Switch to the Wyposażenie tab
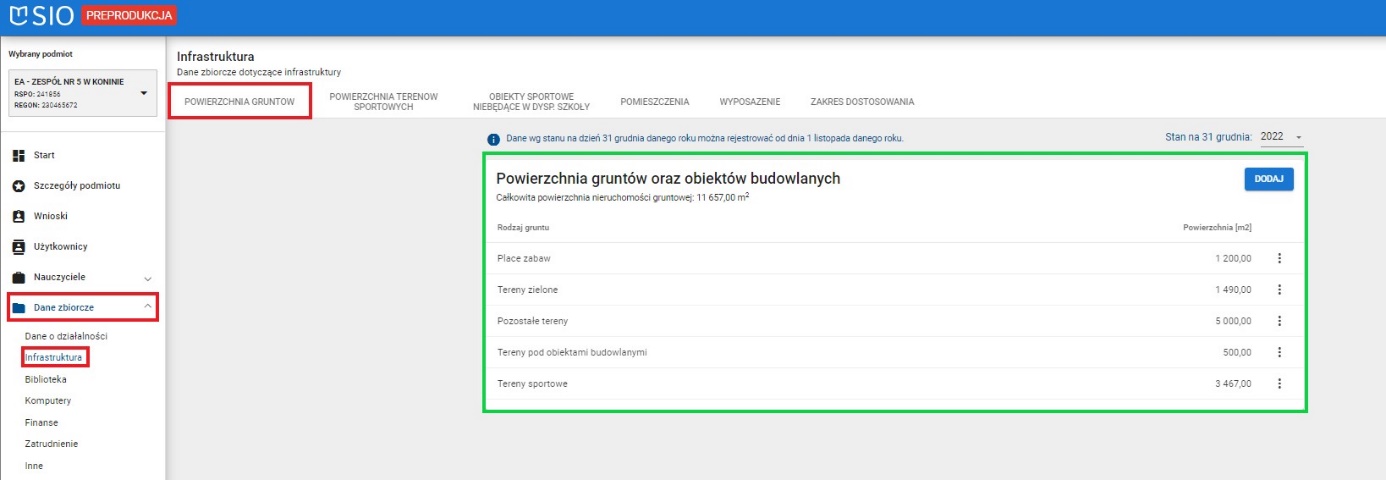 pos(750,102)
